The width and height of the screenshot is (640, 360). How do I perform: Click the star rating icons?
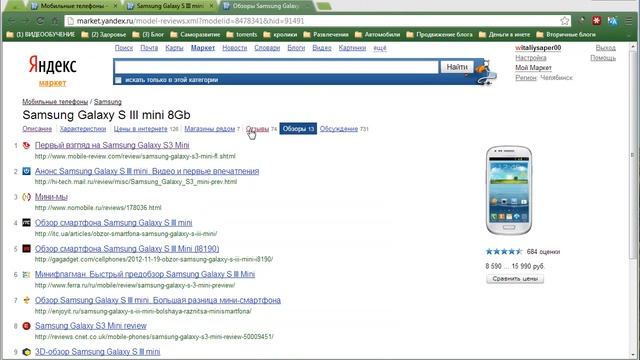coord(504,251)
